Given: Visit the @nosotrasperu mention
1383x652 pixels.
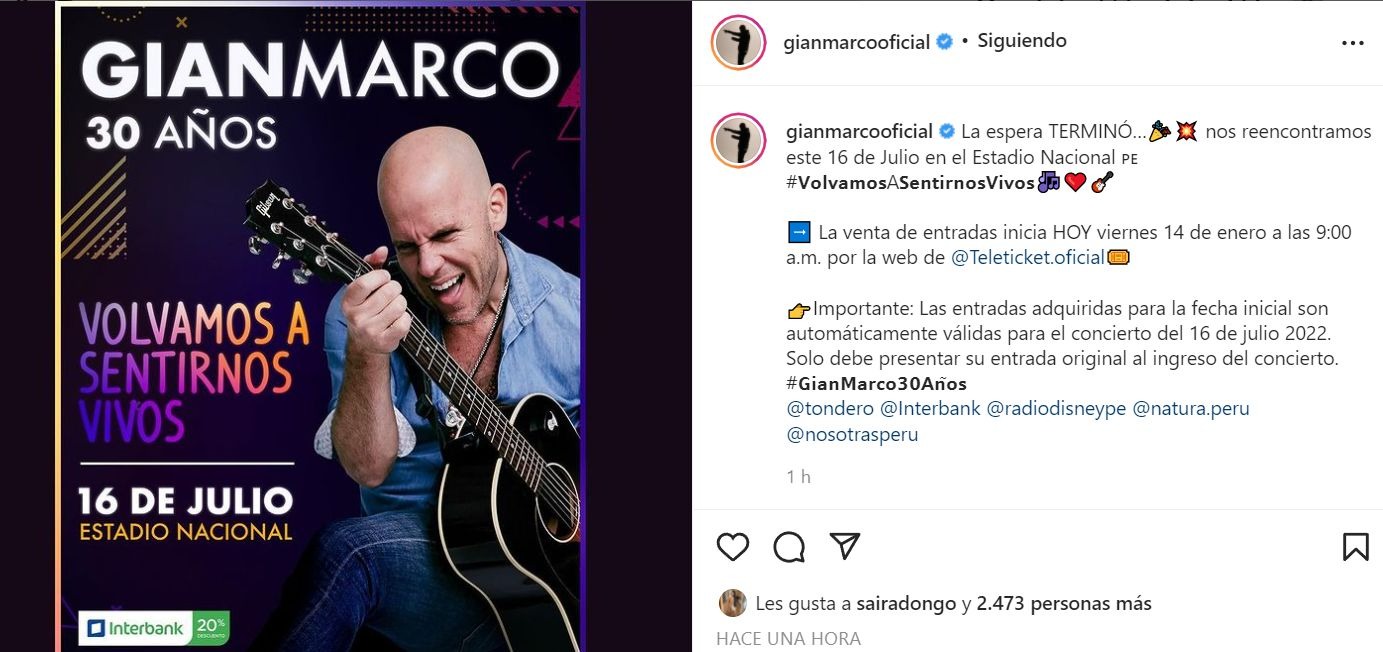Looking at the screenshot, I should pos(852,435).
